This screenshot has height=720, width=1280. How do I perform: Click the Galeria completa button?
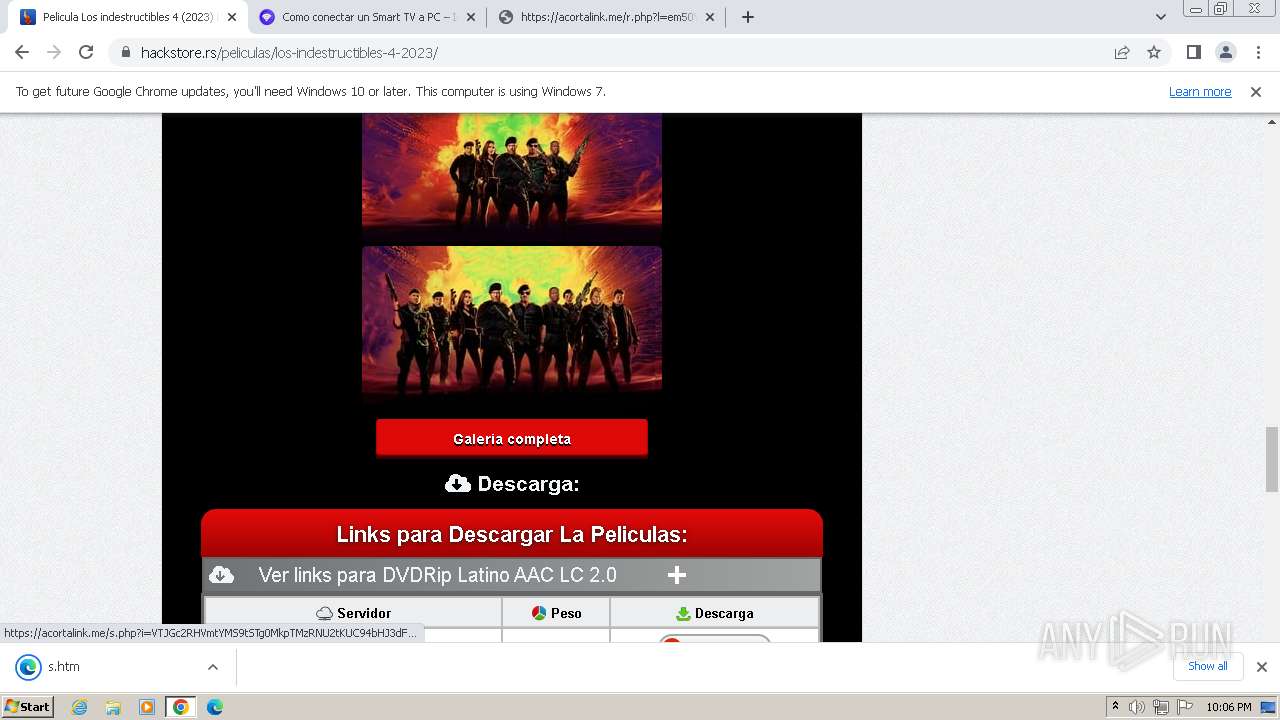point(512,438)
